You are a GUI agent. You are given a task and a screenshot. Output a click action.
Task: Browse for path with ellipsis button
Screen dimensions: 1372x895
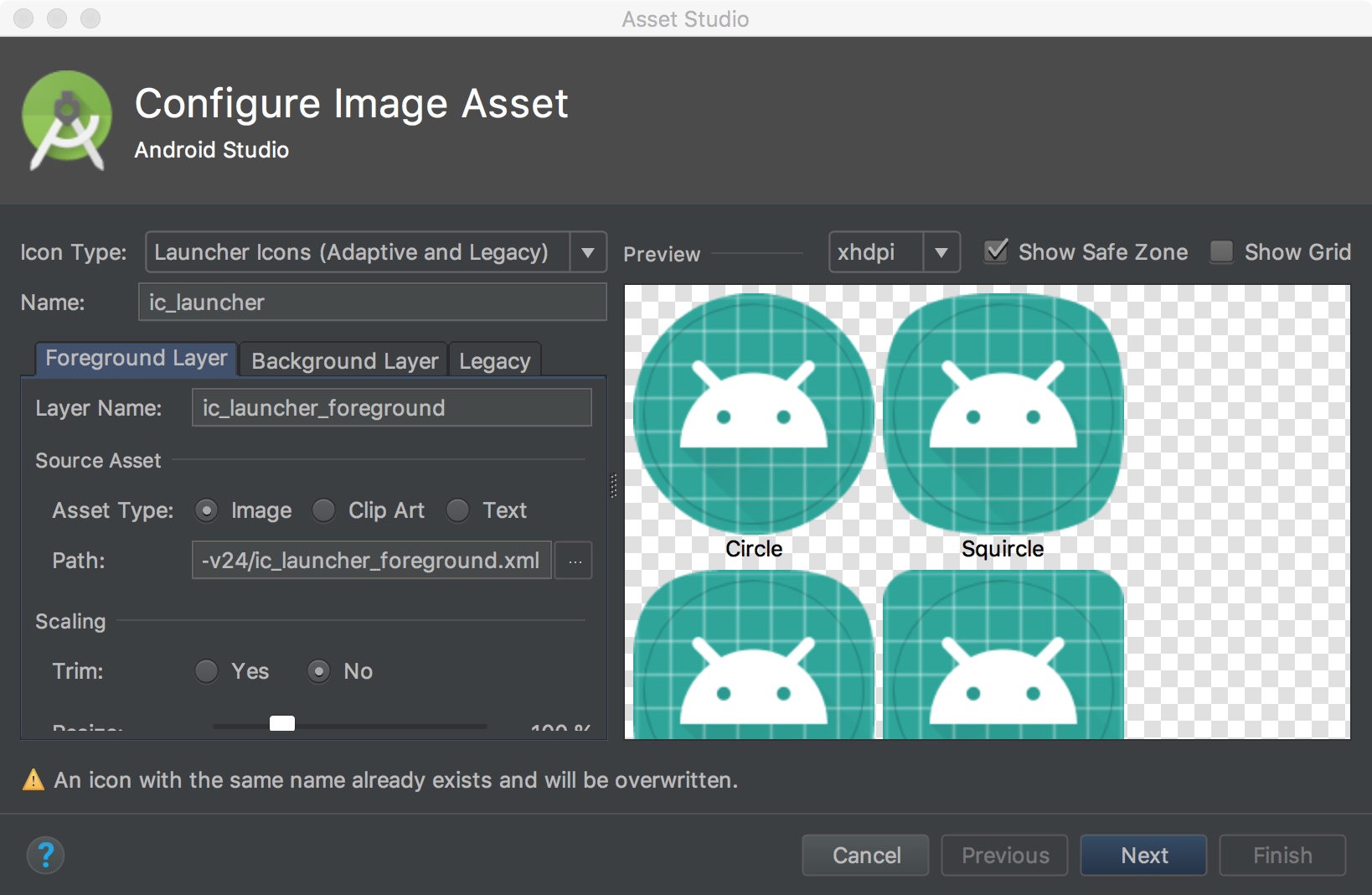(575, 561)
